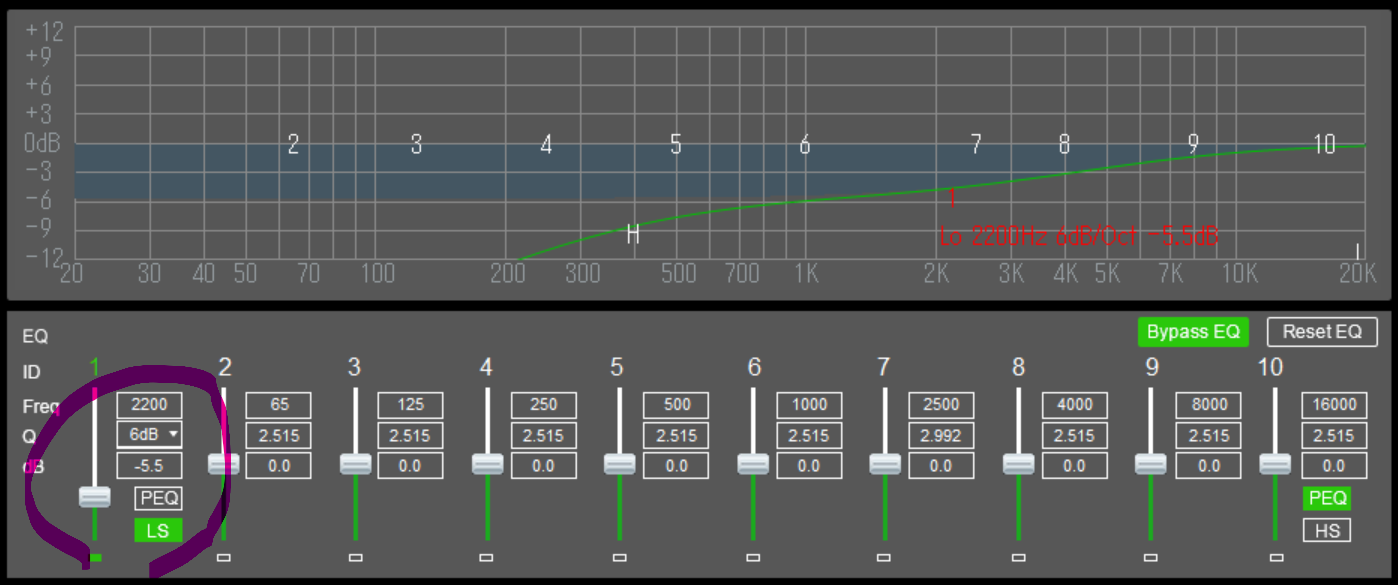Click the small indicator below band 3 slider
The height and width of the screenshot is (585, 1398).
(355, 558)
